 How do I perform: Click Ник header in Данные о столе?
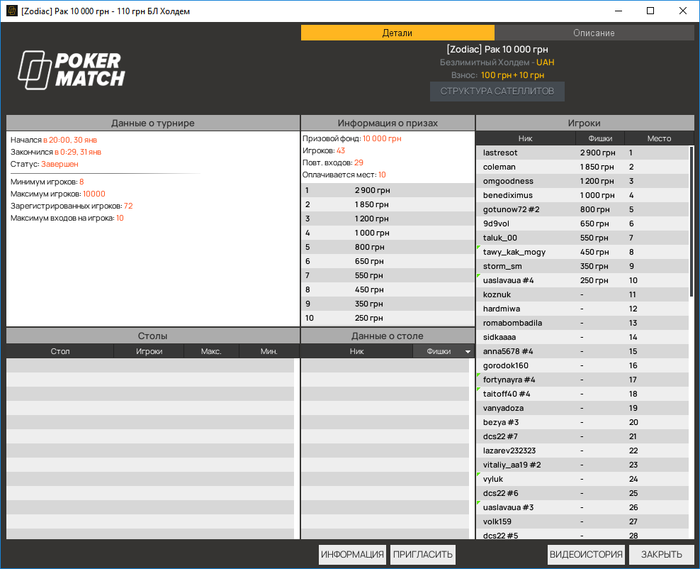coord(356,351)
